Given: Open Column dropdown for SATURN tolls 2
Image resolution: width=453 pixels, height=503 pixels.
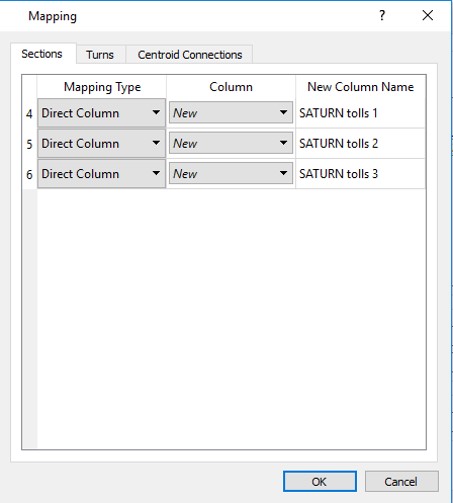Looking at the screenshot, I should 231,143.
